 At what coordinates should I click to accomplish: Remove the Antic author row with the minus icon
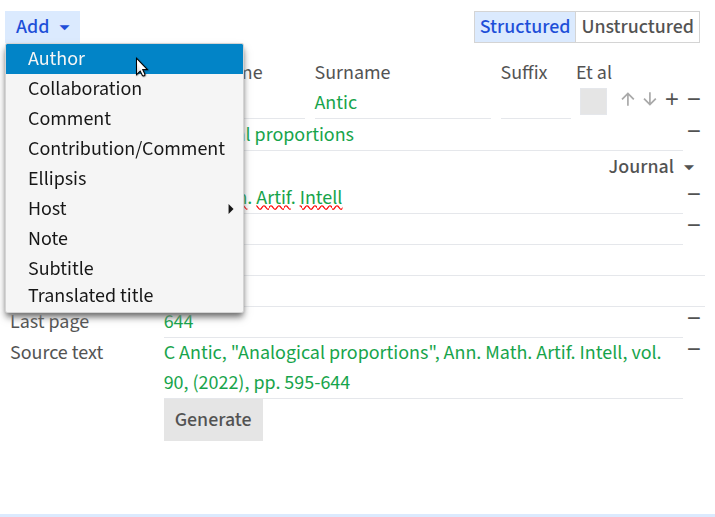(x=694, y=99)
